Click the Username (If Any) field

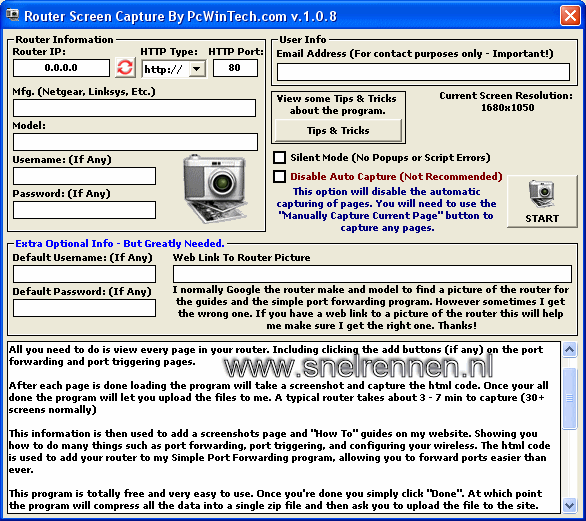84,176
